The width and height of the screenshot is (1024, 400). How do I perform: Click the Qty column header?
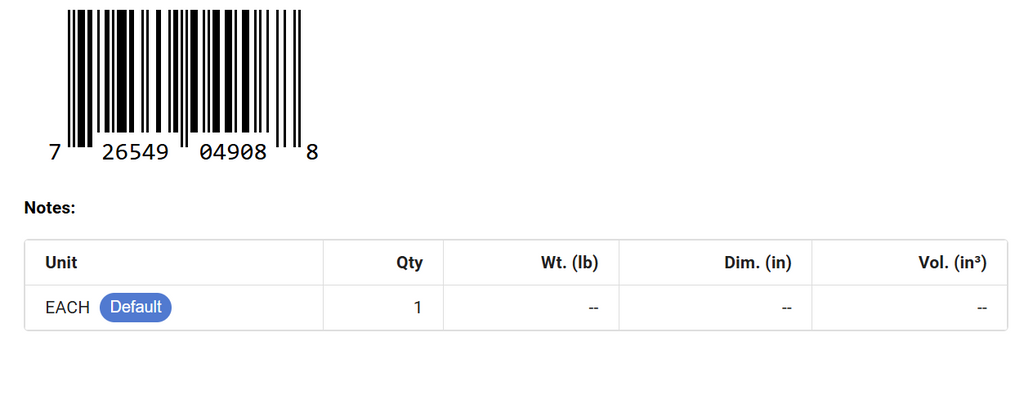point(409,263)
